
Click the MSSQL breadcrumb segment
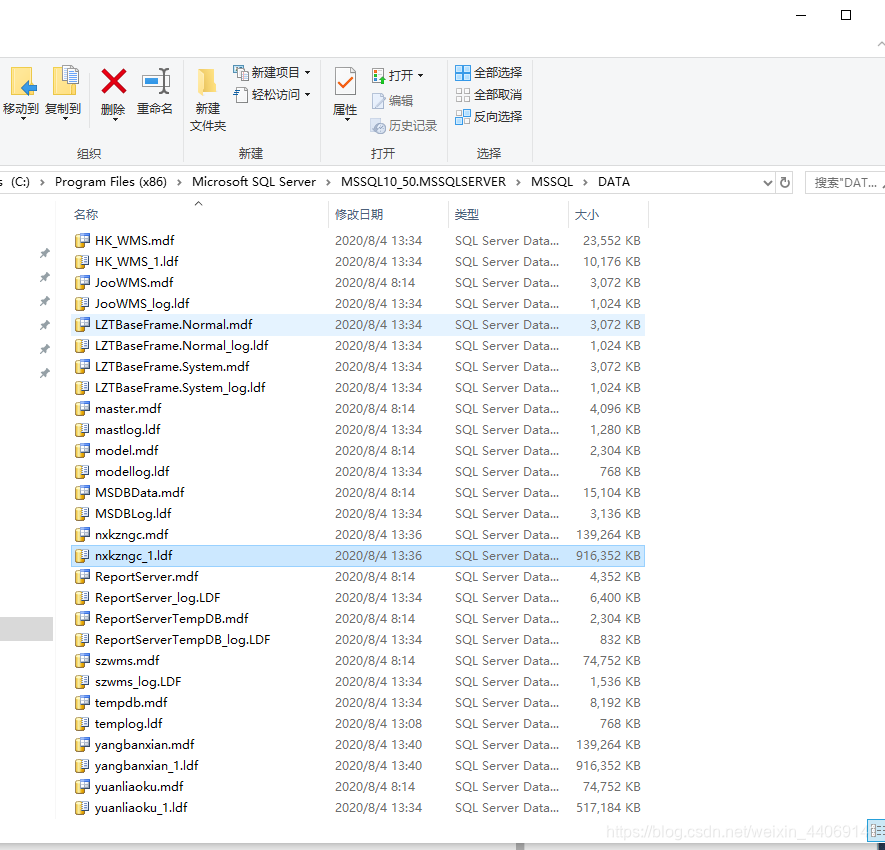552,182
